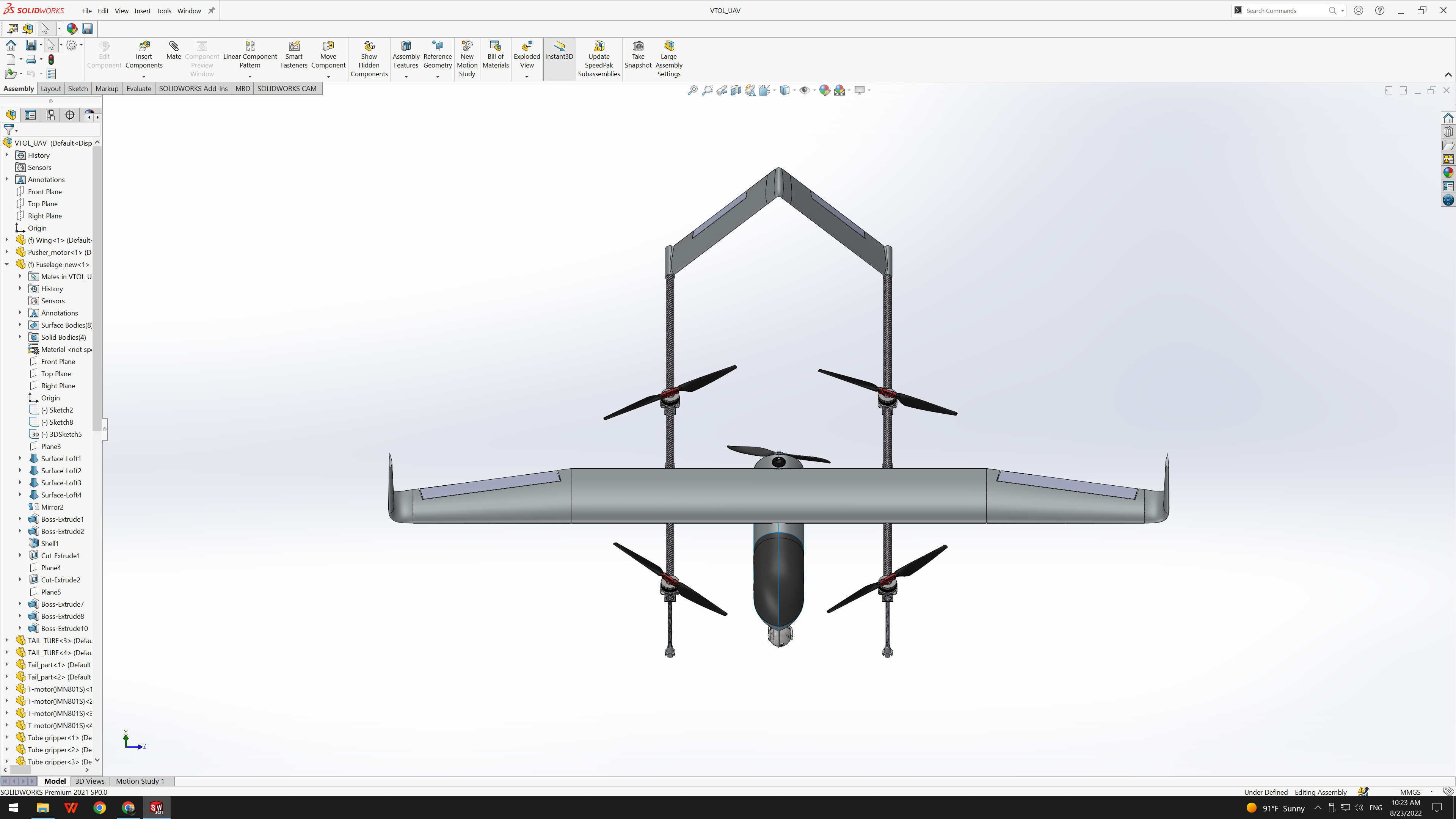Pin the menu bar with pushpin
The height and width of the screenshot is (819, 1456).
coord(212,10)
